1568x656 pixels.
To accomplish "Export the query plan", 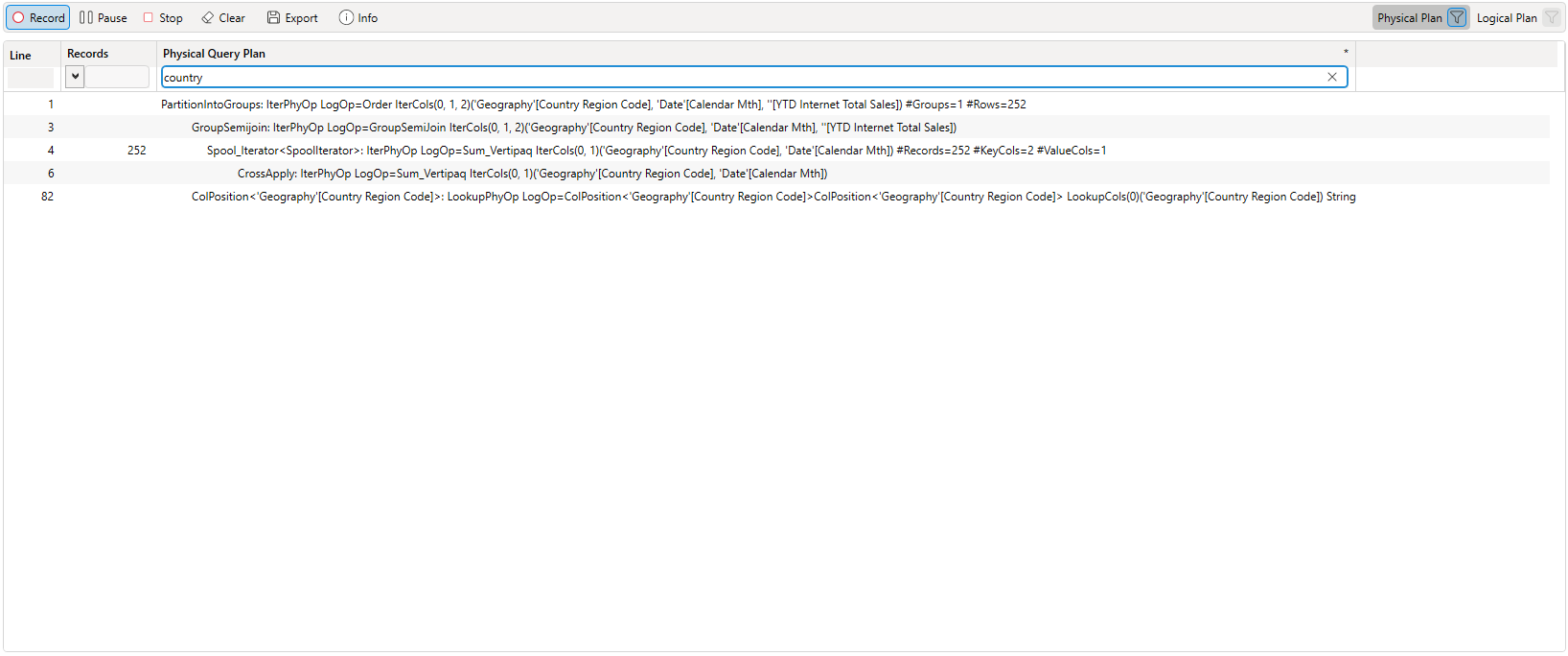I will 292,18.
